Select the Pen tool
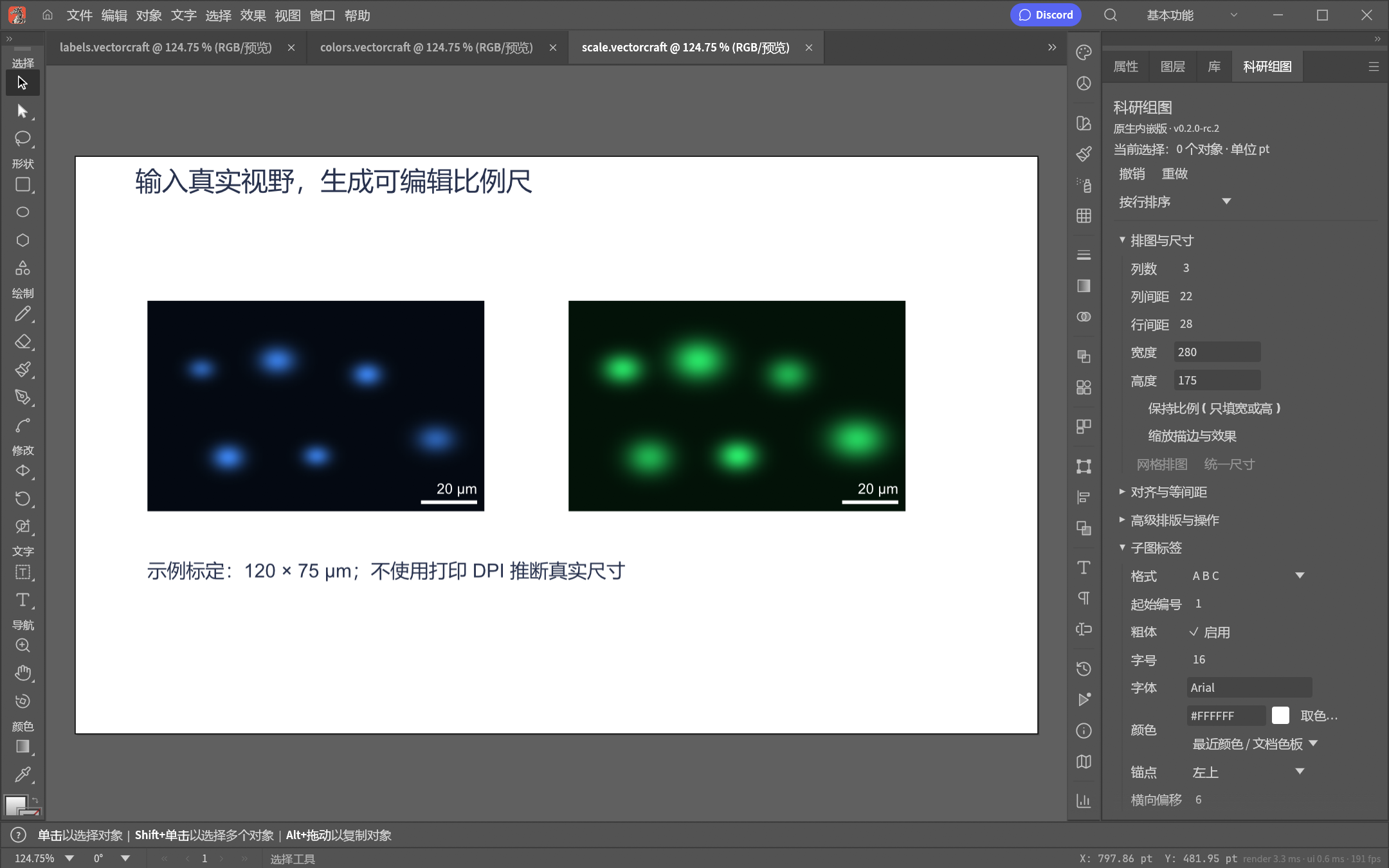1389x868 pixels. [x=23, y=397]
